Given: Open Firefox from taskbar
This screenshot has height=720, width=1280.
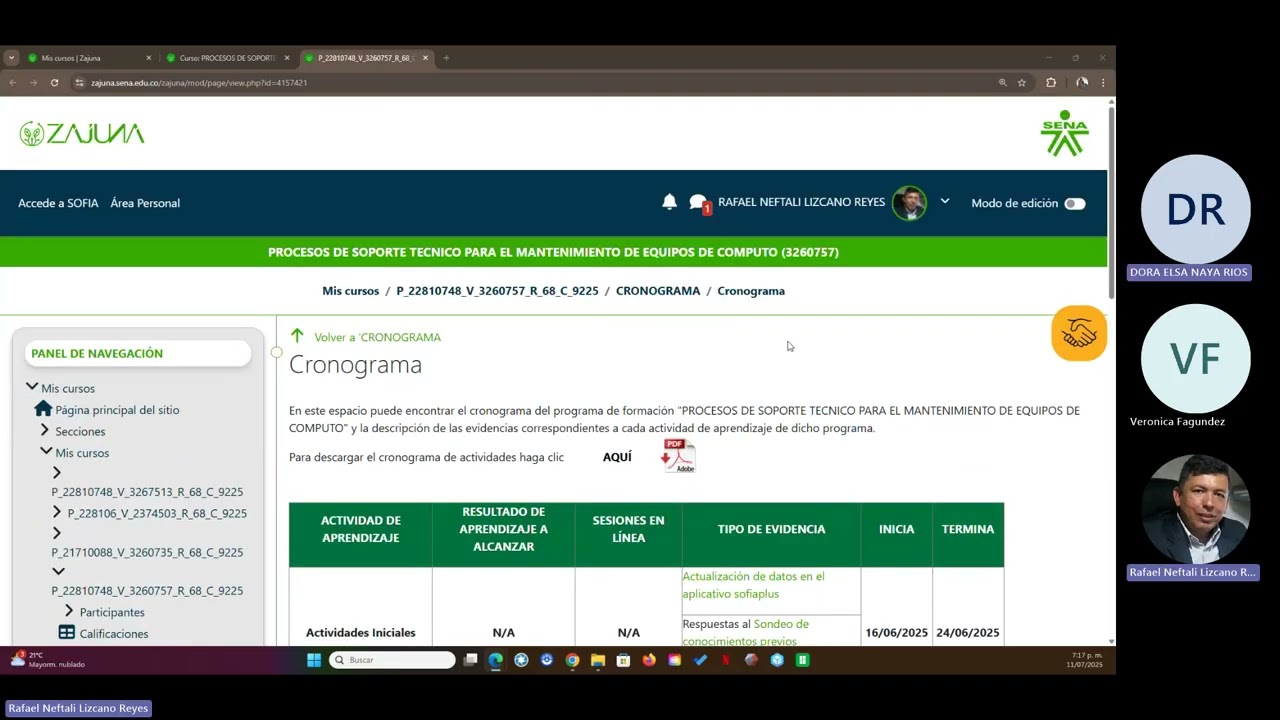Looking at the screenshot, I should (649, 660).
